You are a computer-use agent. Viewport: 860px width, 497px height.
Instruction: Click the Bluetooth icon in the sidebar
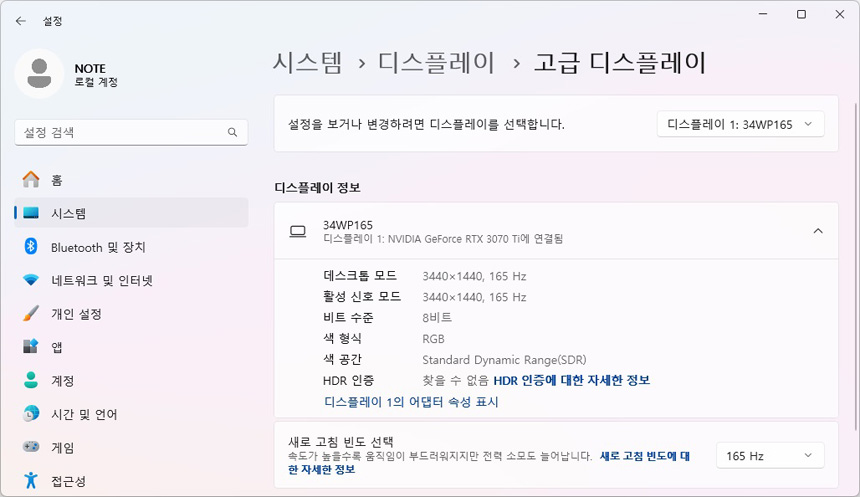click(x=31, y=247)
